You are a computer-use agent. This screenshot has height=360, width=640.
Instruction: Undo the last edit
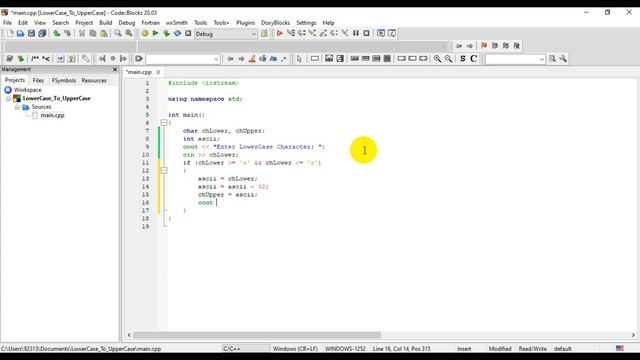coord(56,33)
